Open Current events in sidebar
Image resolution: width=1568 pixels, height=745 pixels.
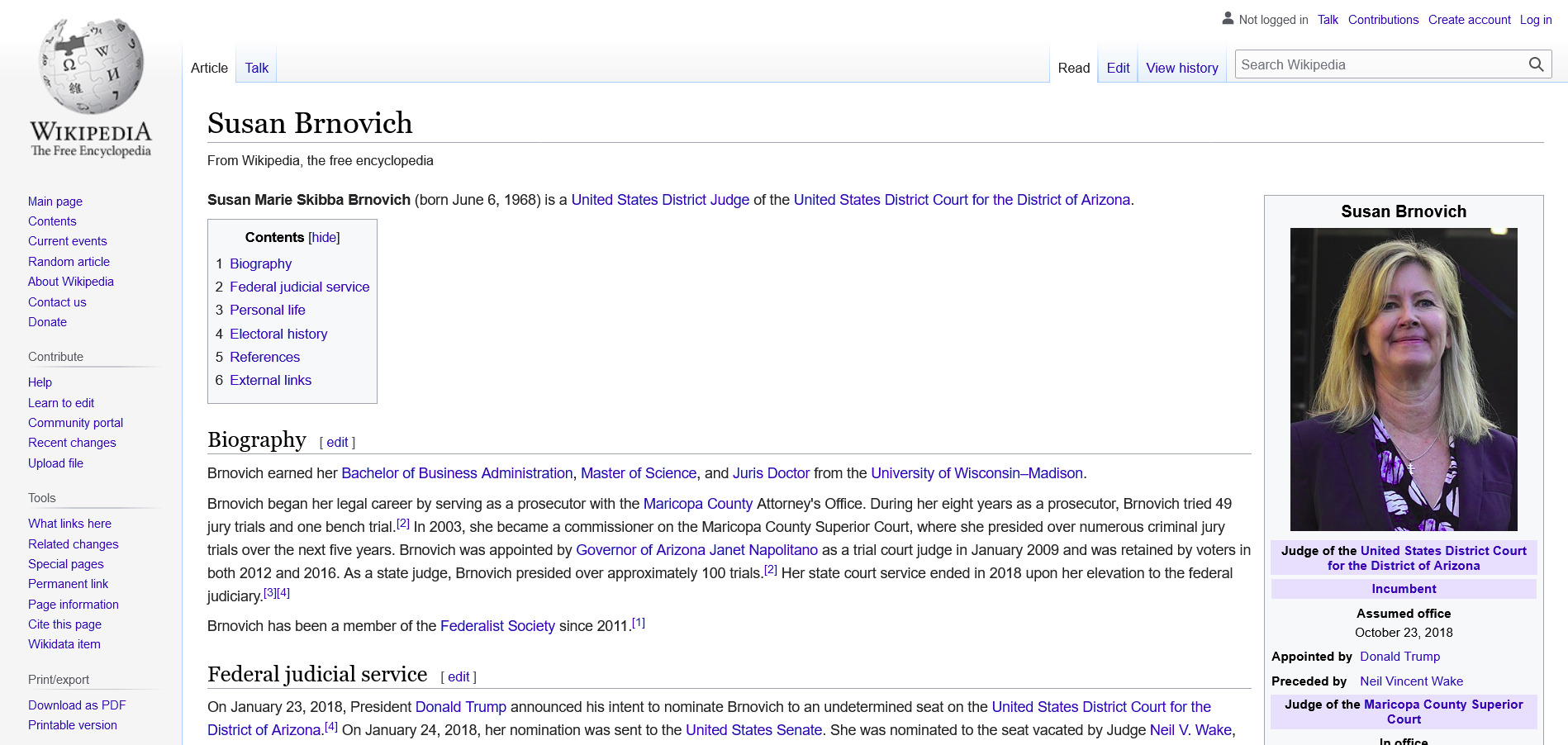(x=68, y=241)
